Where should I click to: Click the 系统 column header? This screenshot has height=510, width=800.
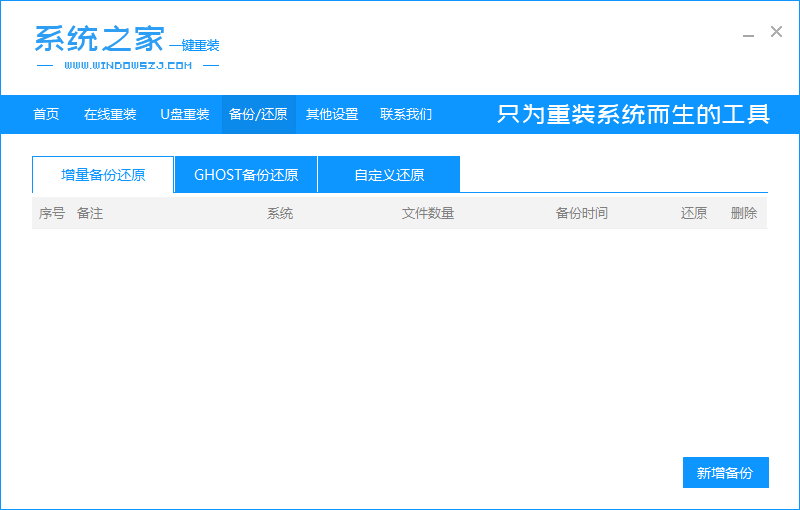[x=280, y=213]
